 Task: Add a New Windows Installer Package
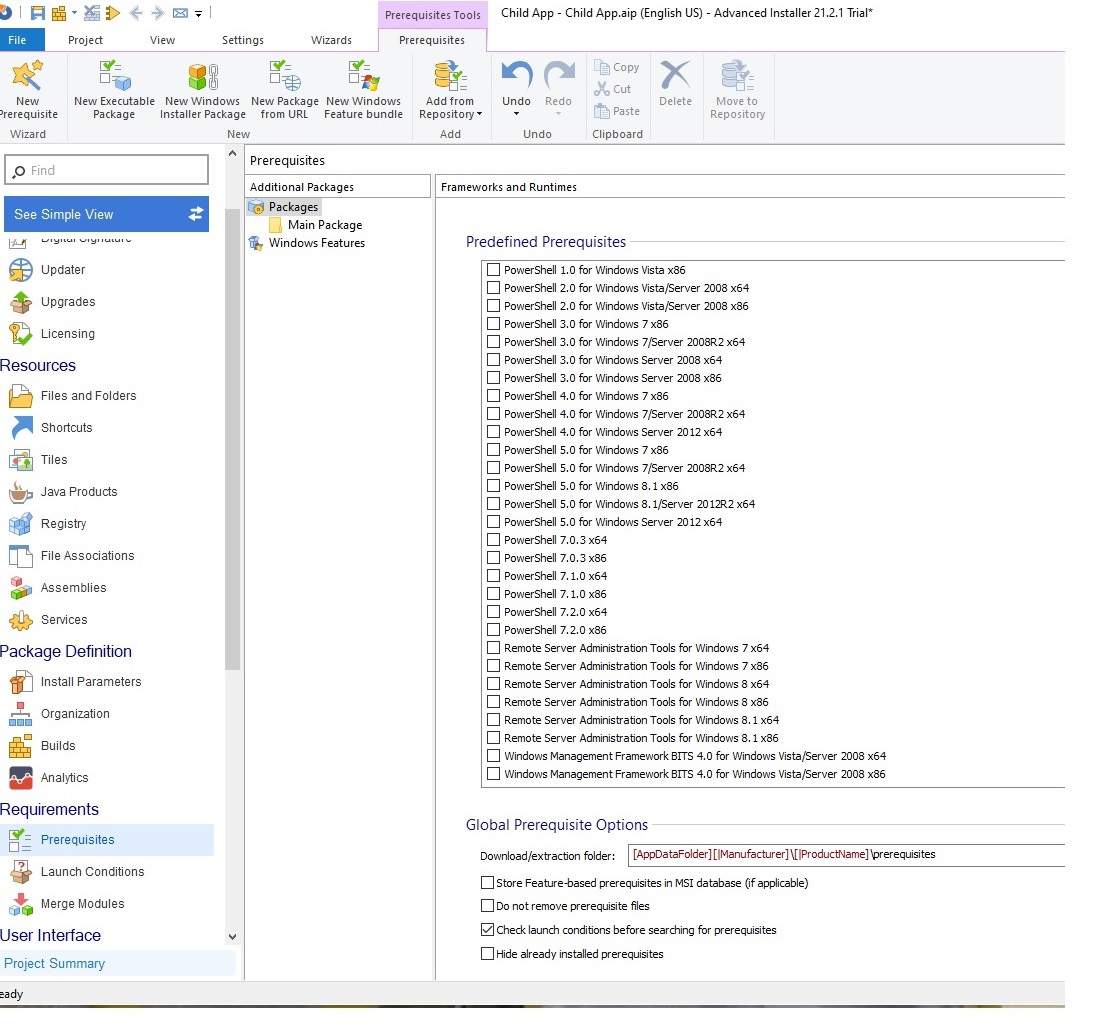pyautogui.click(x=202, y=90)
